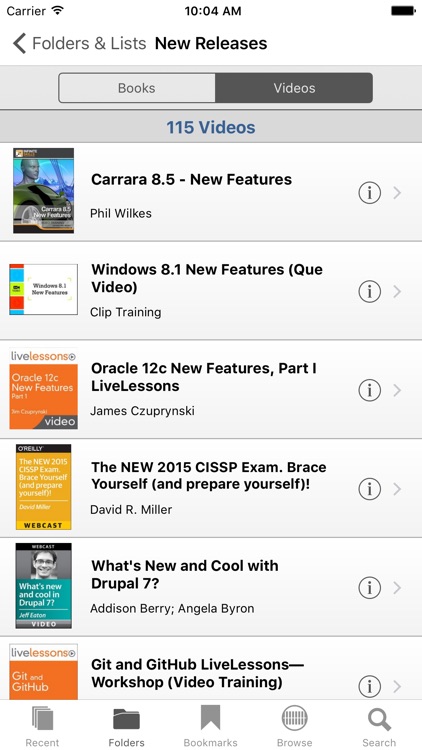View info for Git and GitHub LiveLessons
Screen dimensions: 422x750
369,686
